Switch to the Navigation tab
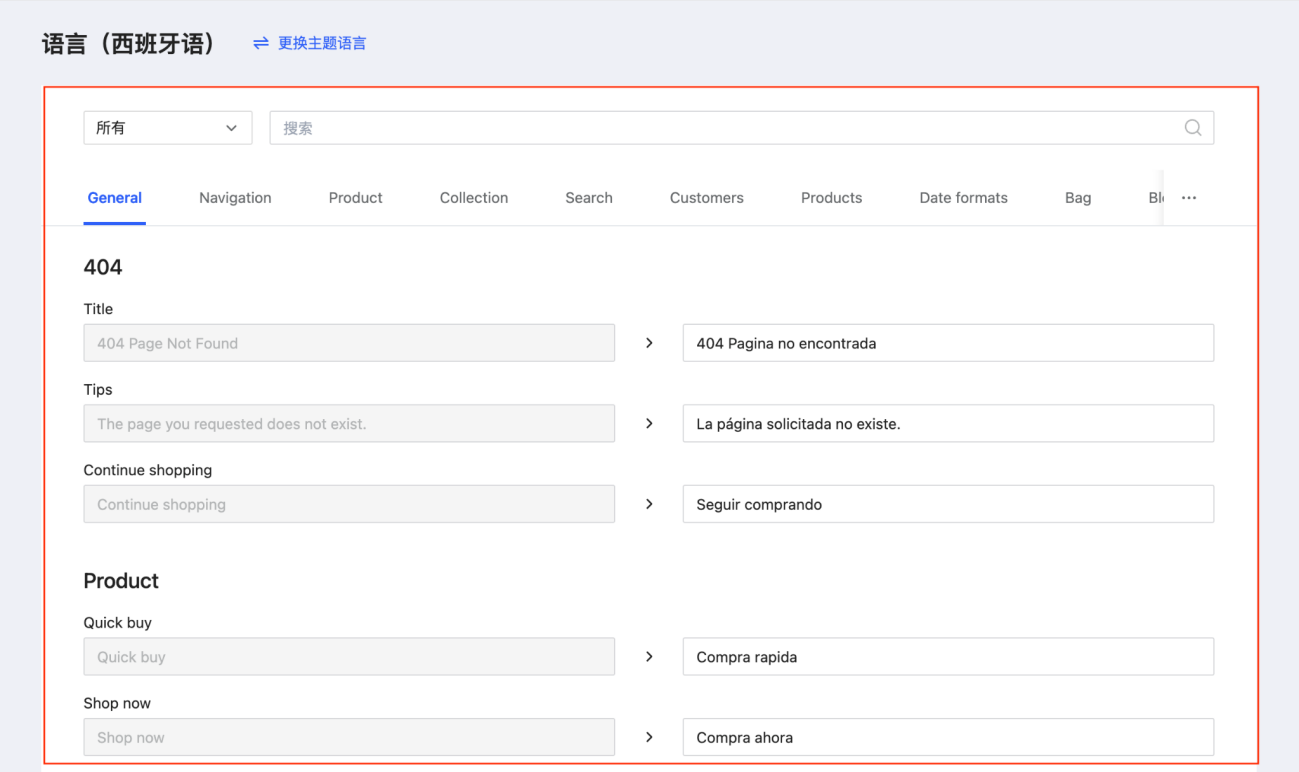Screen dimensions: 1299x772 [x=235, y=198]
